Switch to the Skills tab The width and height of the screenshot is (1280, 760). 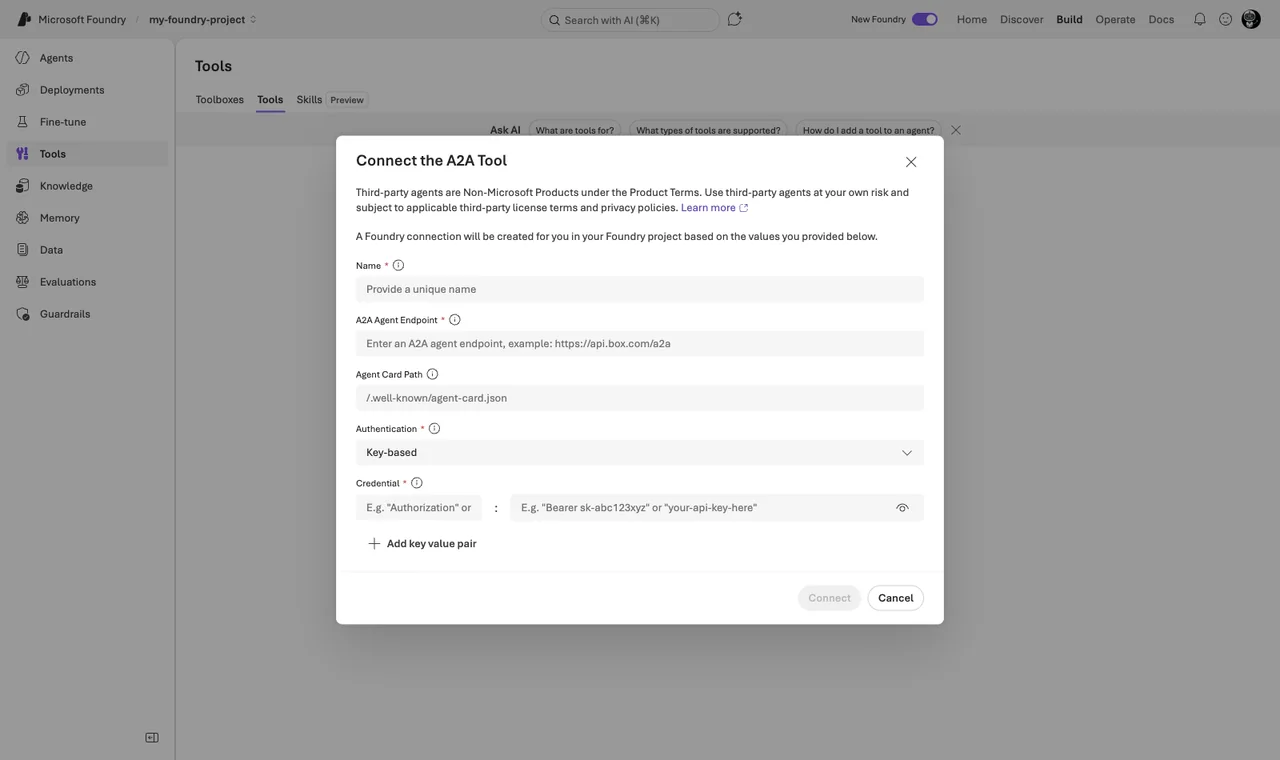(x=309, y=100)
